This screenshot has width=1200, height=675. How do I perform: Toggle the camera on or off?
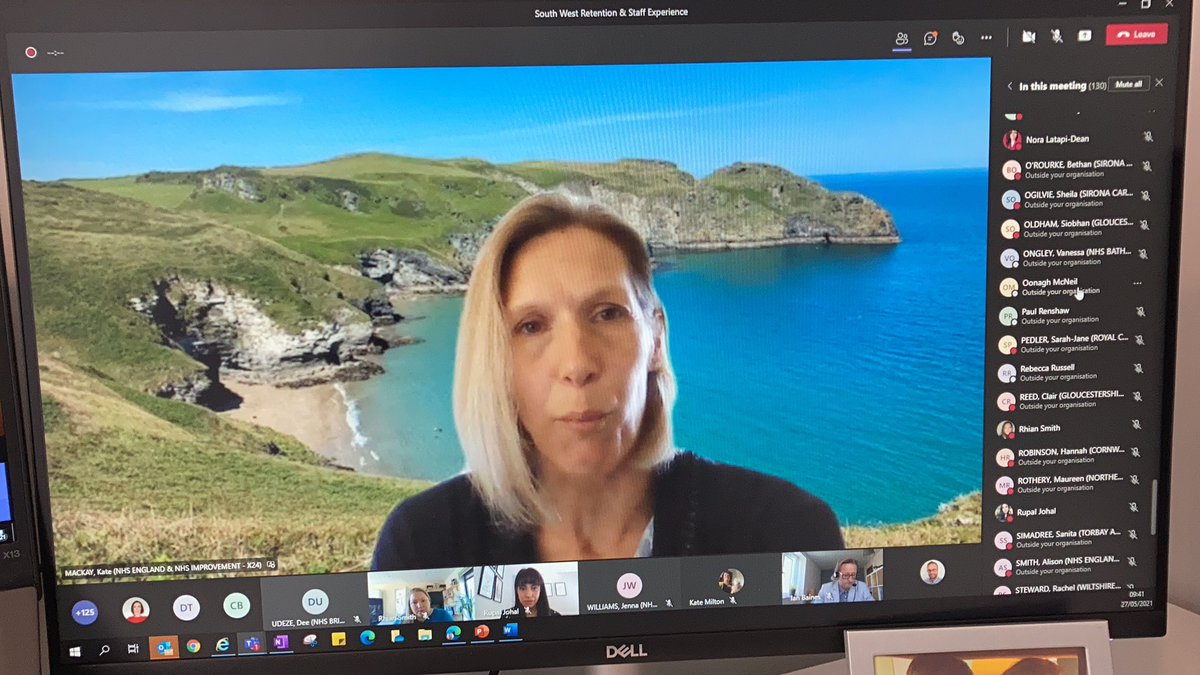[x=1028, y=37]
